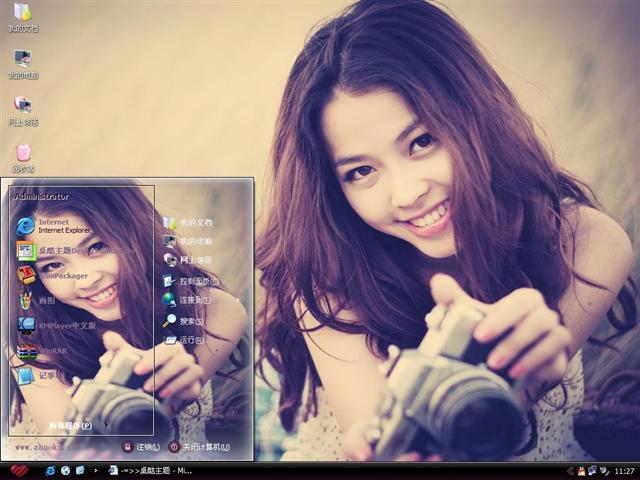Click the 注销(L) log off button
The height and width of the screenshot is (480, 640).
tap(141, 447)
